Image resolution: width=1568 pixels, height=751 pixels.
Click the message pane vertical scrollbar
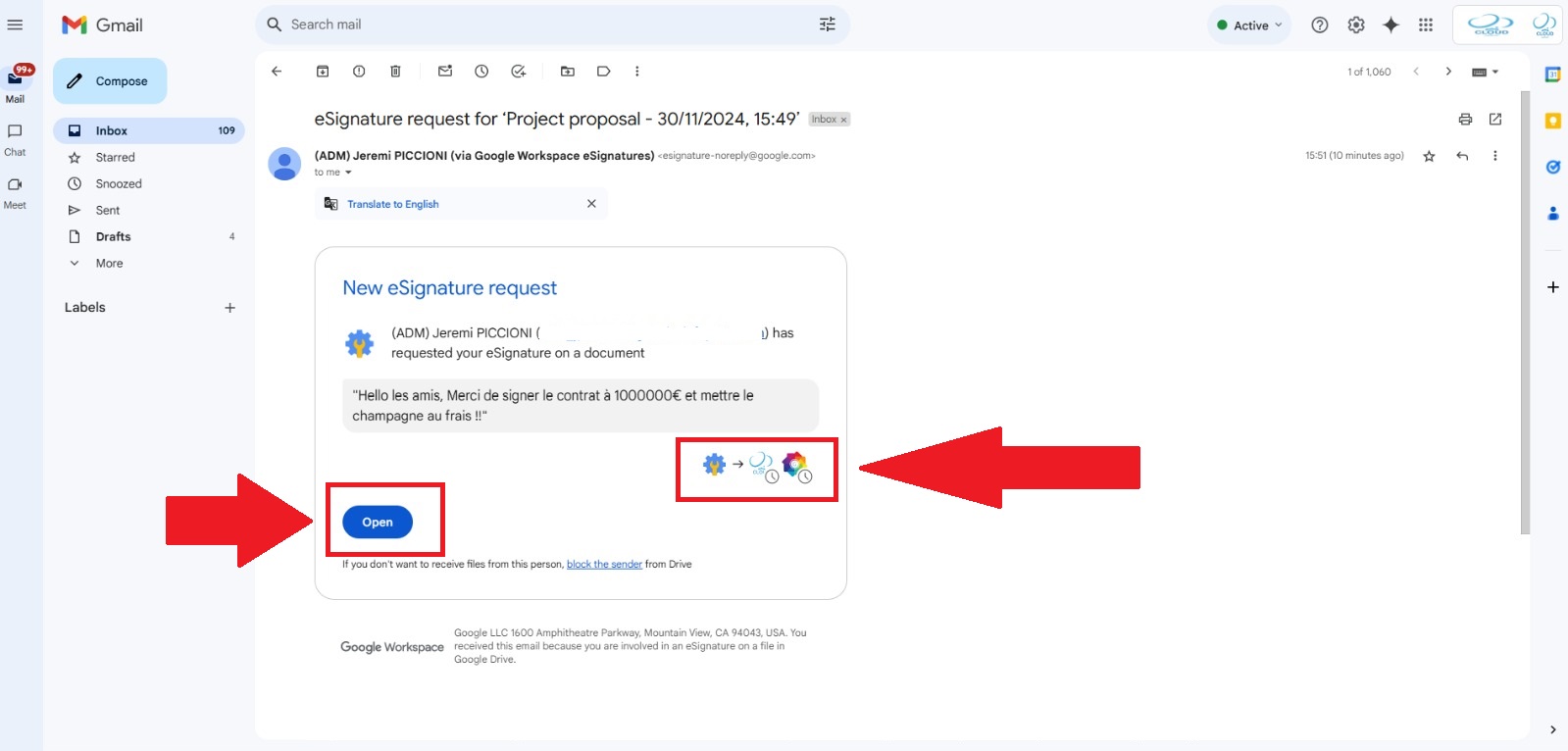[1525, 312]
